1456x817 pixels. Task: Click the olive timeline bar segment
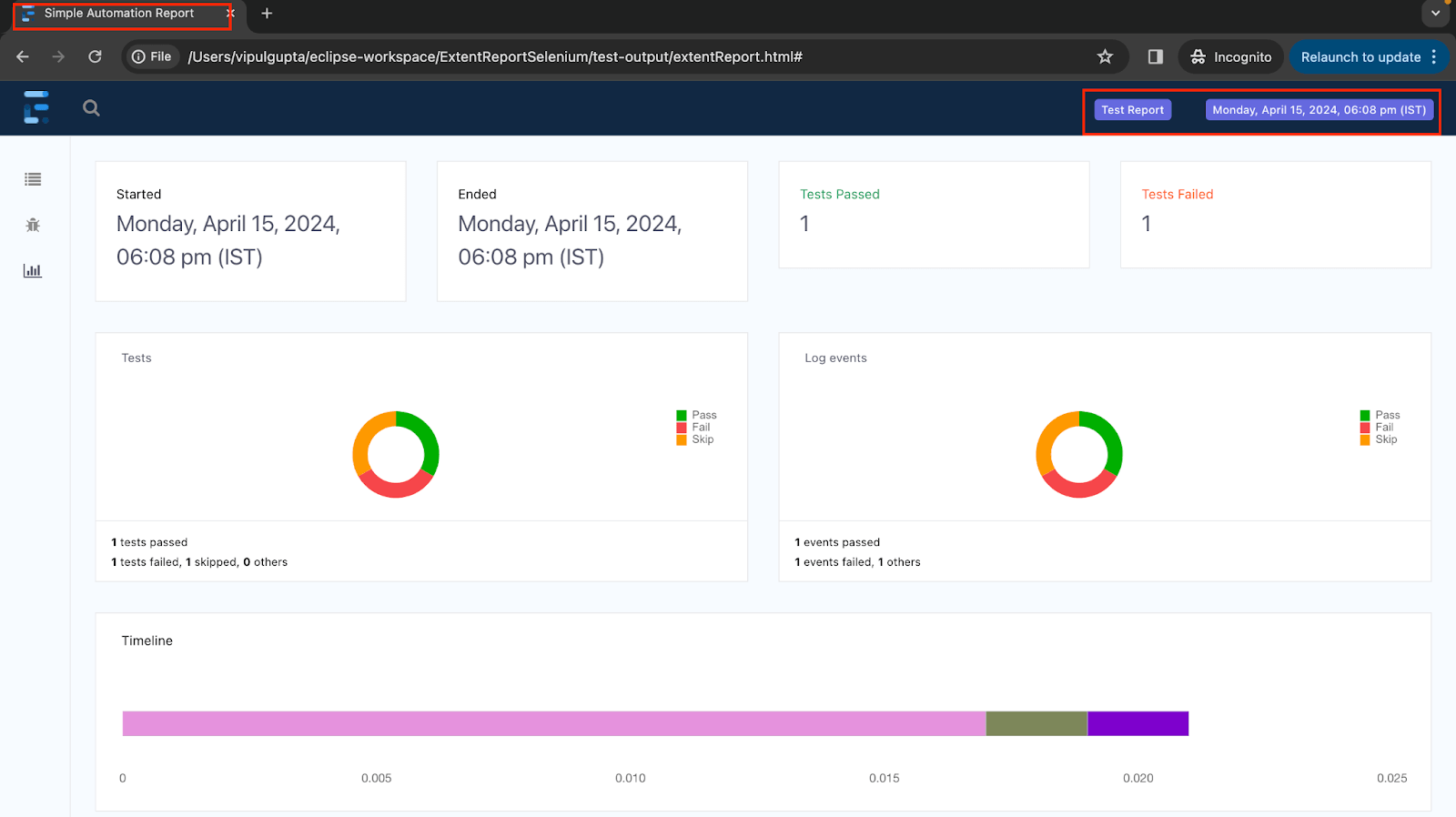point(1037,723)
